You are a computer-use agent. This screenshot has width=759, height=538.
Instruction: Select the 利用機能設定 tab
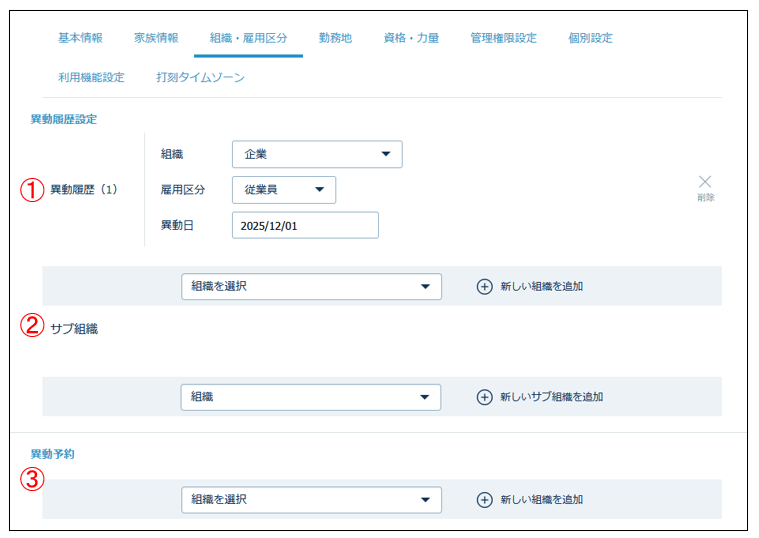pos(91,77)
